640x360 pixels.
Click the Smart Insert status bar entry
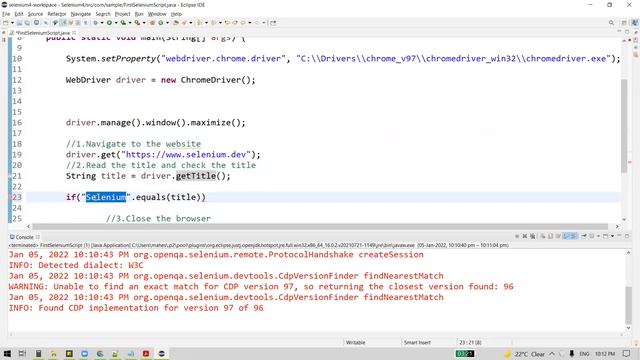click(417, 342)
